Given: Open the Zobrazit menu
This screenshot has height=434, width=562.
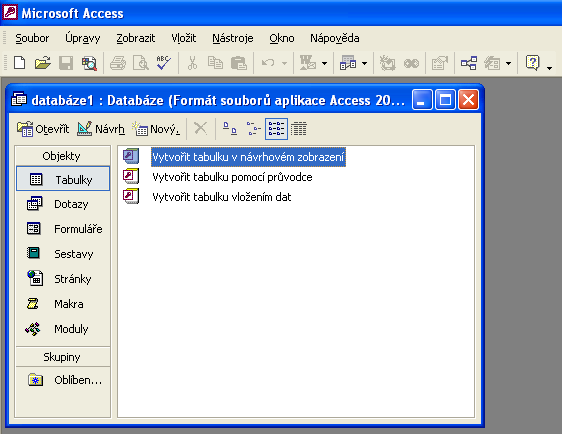Looking at the screenshot, I should (x=135, y=38).
